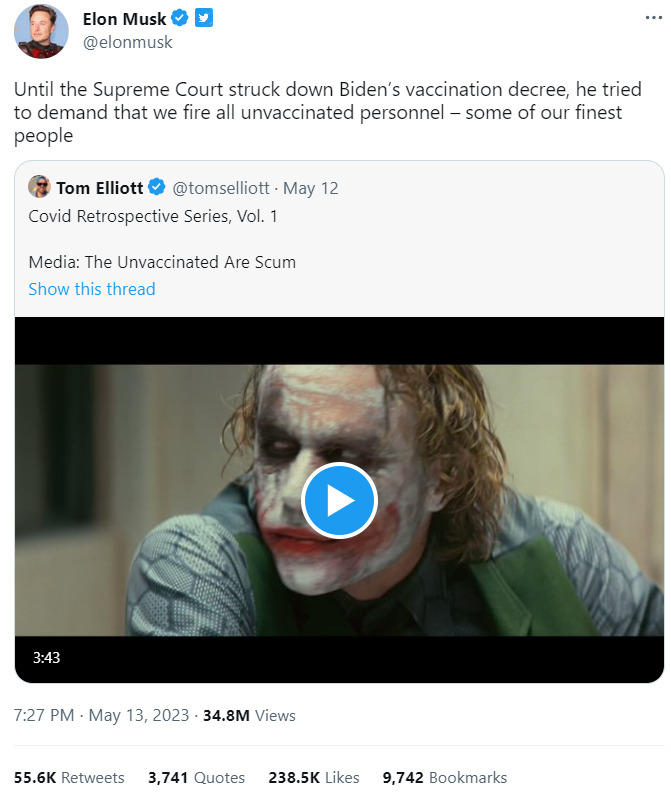The width and height of the screenshot is (671, 793).
Task: Open the 238.5K Likes list
Action: 315,777
